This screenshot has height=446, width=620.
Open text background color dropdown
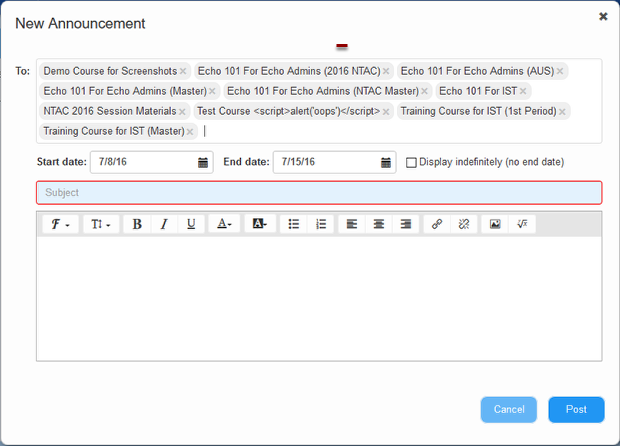[x=260, y=224]
